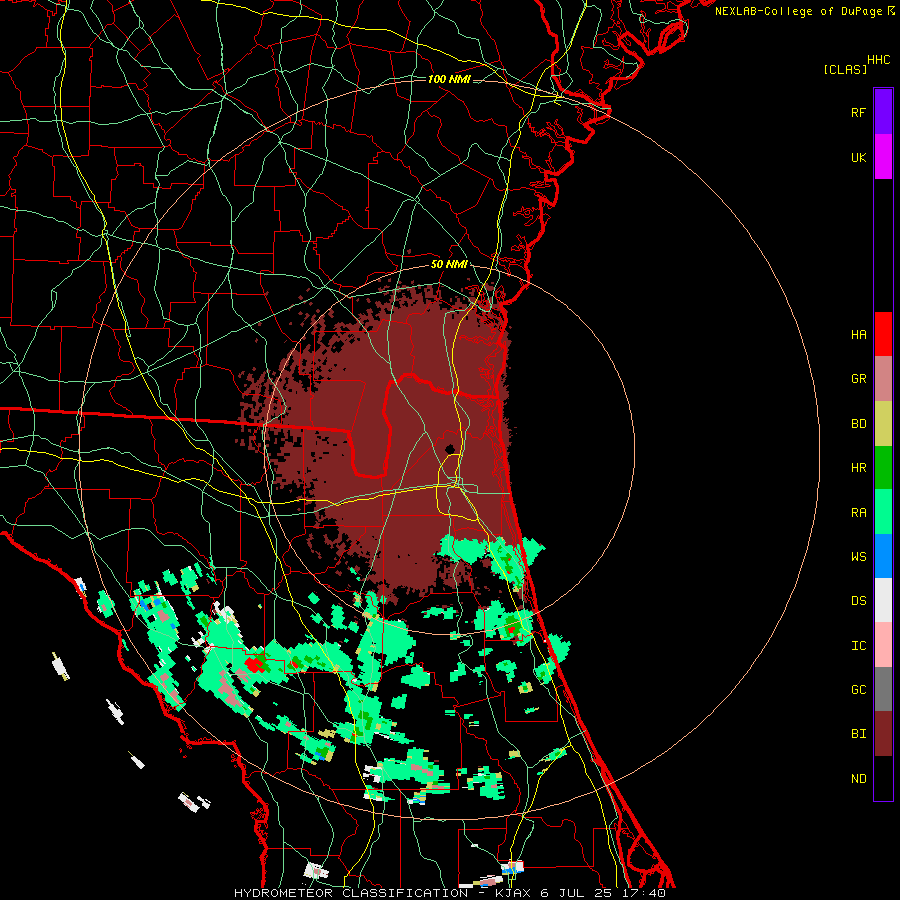900x900 pixels.
Task: Select the GR pink legend swatch
Action: coord(883,379)
